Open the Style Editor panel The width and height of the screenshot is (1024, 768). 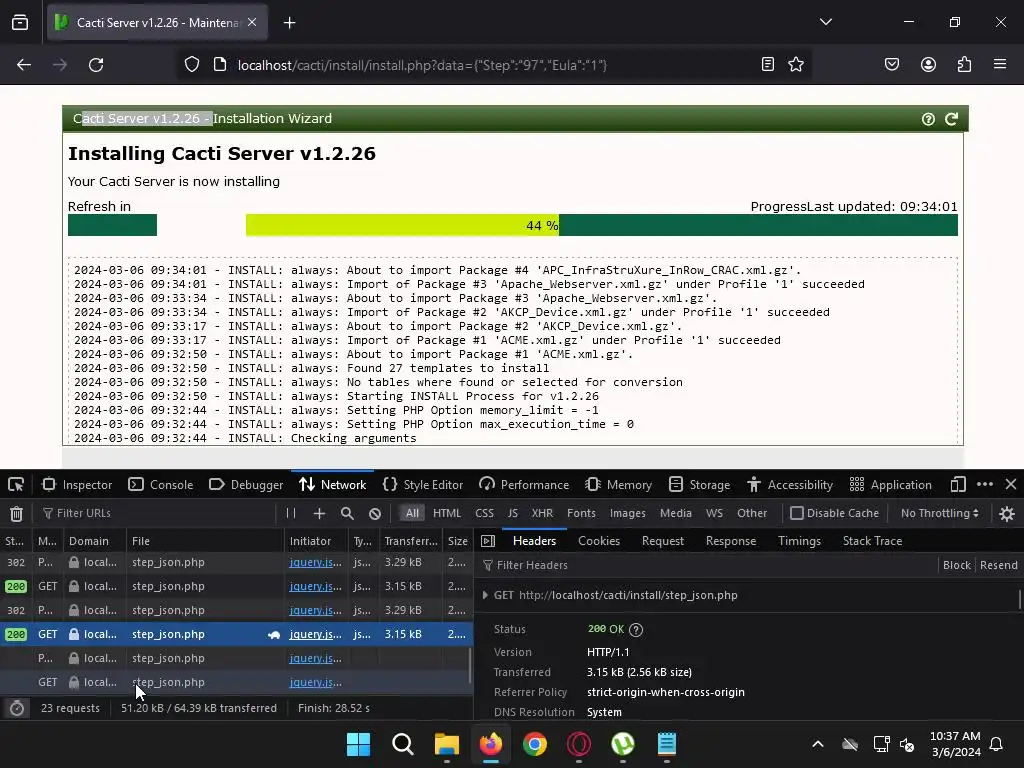pyautogui.click(x=423, y=485)
